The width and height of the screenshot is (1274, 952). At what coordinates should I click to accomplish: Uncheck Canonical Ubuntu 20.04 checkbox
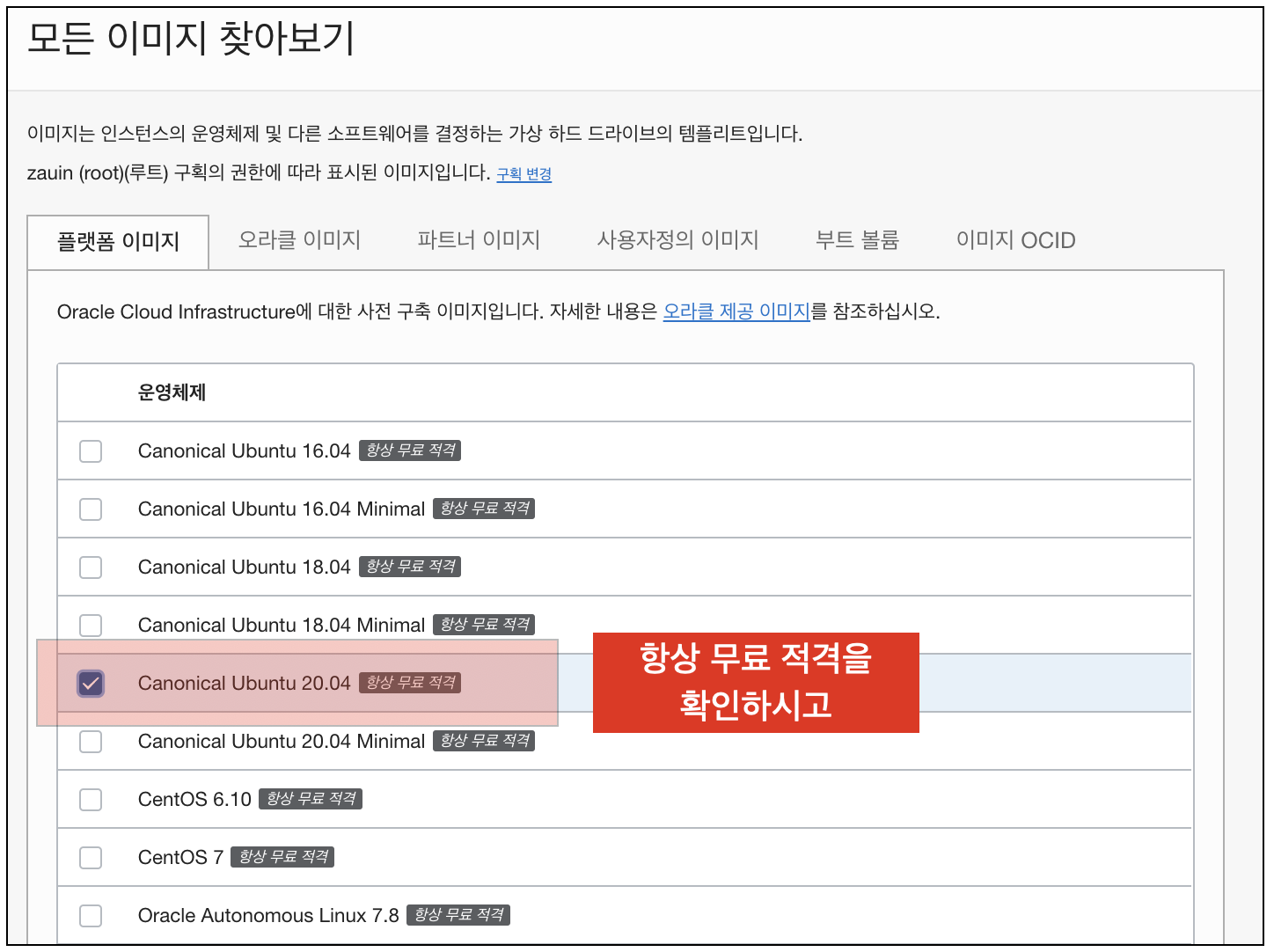coord(91,684)
